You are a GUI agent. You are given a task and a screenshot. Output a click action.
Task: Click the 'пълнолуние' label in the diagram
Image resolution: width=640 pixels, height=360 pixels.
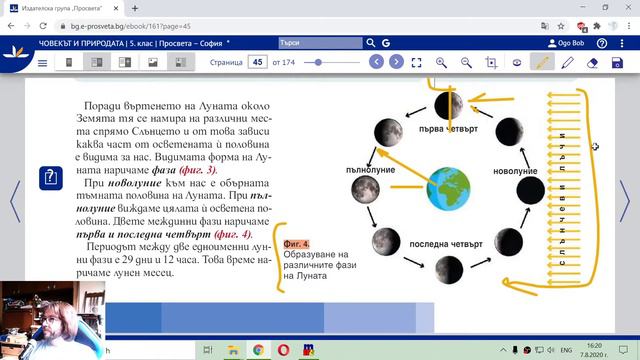click(370, 170)
